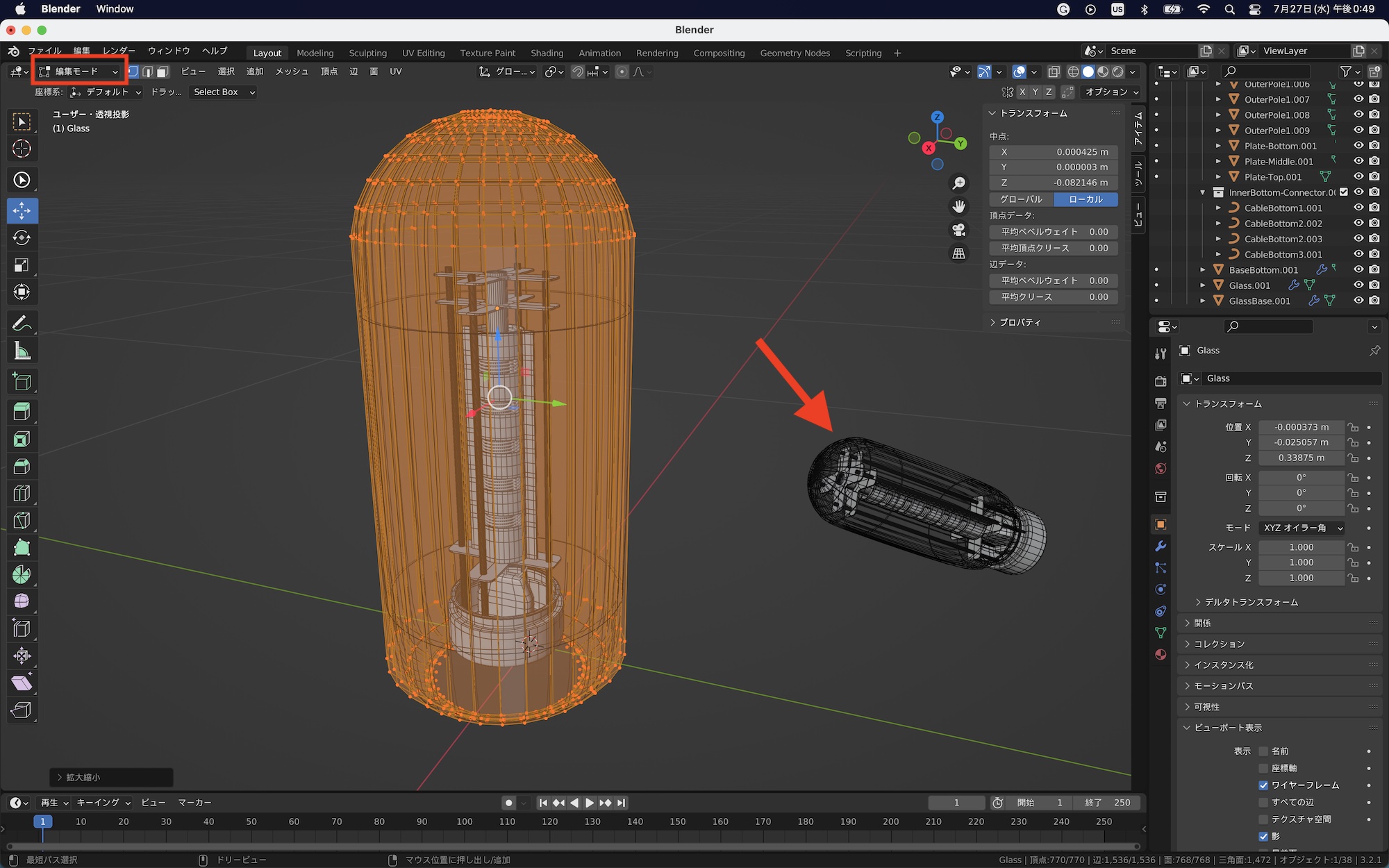Click the camera view gizmo icon
1389x868 pixels.
pyautogui.click(x=958, y=230)
